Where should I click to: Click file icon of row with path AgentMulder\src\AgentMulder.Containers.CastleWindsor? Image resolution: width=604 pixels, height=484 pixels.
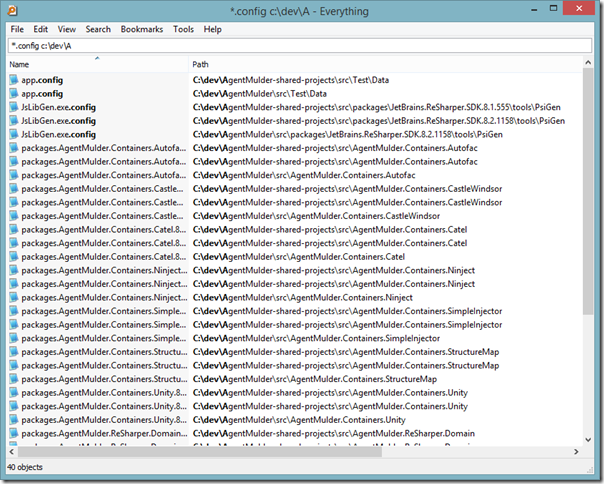pos(14,216)
